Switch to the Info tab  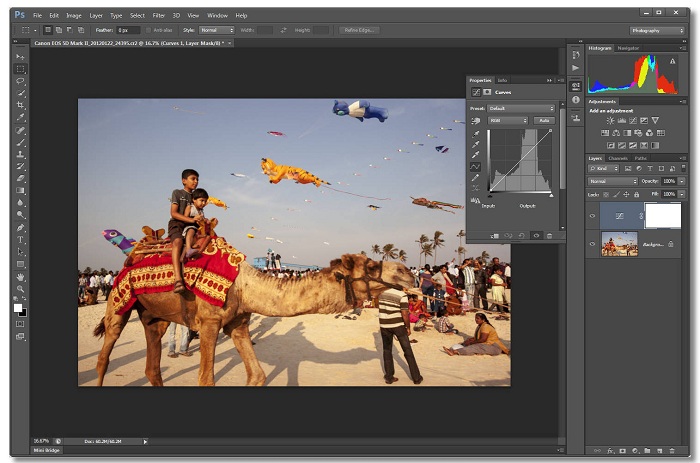[502, 80]
